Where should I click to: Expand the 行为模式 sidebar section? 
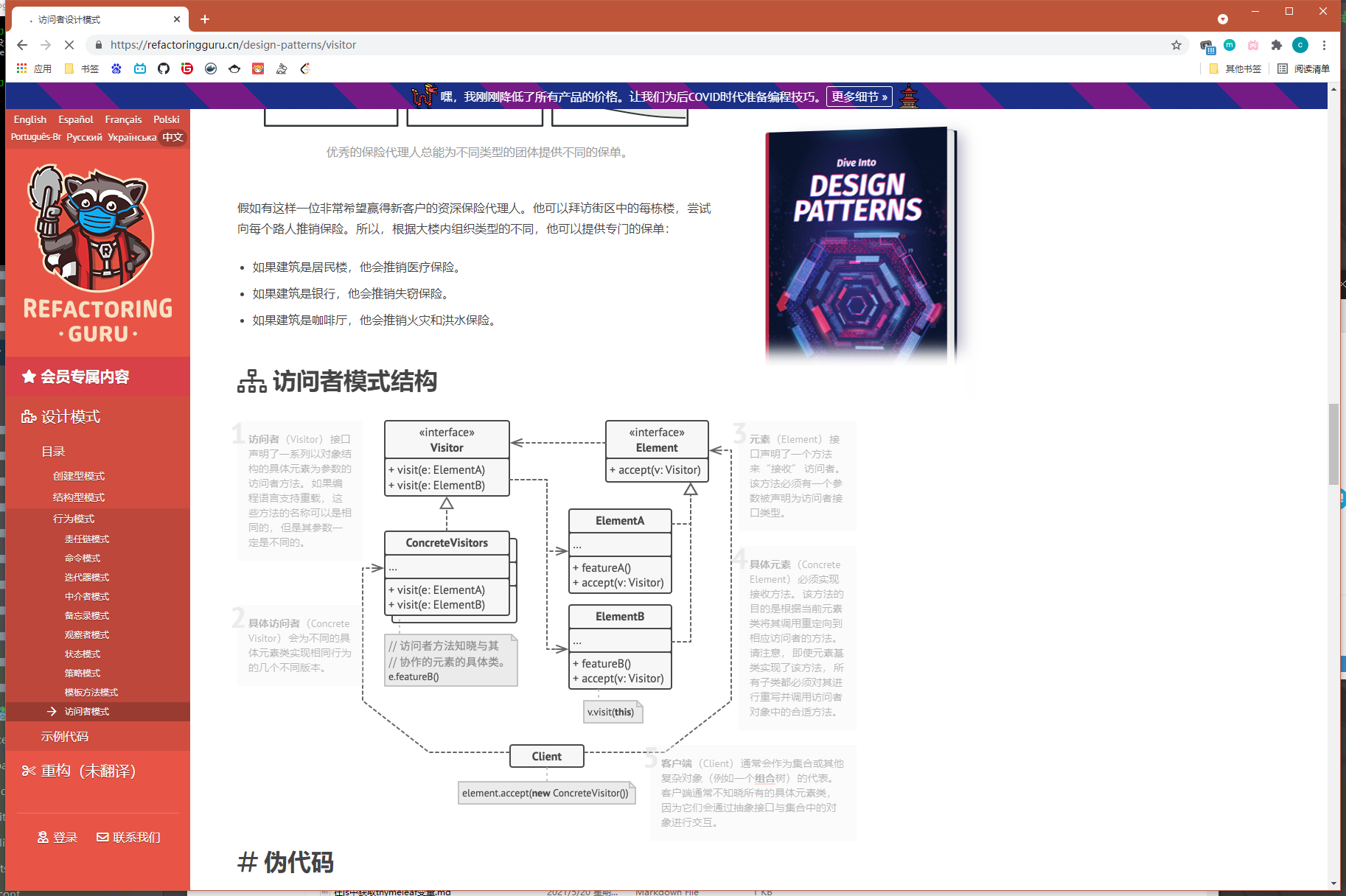tap(74, 519)
